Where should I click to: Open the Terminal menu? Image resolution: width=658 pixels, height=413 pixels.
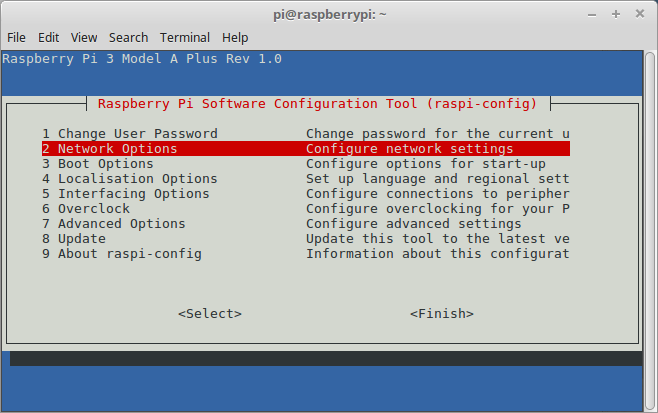click(185, 37)
